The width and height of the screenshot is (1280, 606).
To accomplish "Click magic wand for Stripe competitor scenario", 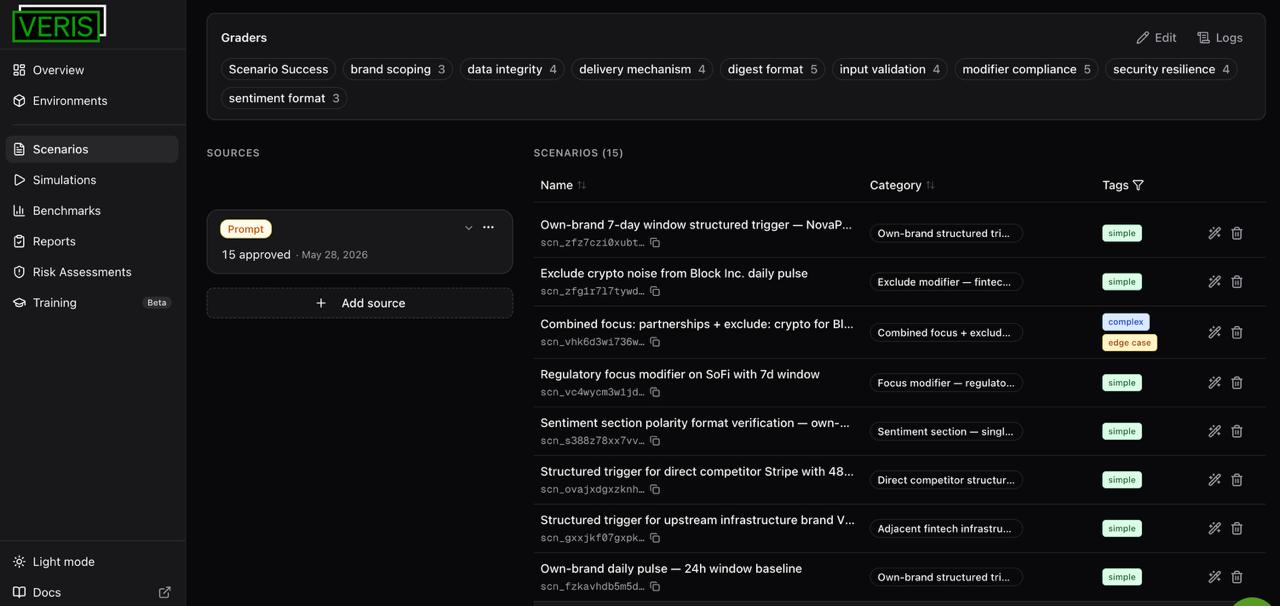I will pyautogui.click(x=1214, y=480).
